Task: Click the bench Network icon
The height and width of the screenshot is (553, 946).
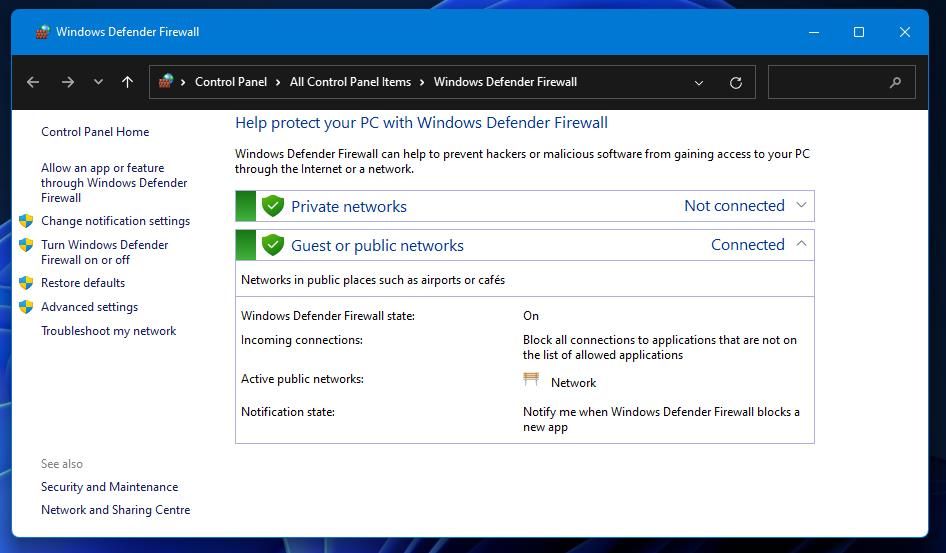Action: (x=531, y=379)
